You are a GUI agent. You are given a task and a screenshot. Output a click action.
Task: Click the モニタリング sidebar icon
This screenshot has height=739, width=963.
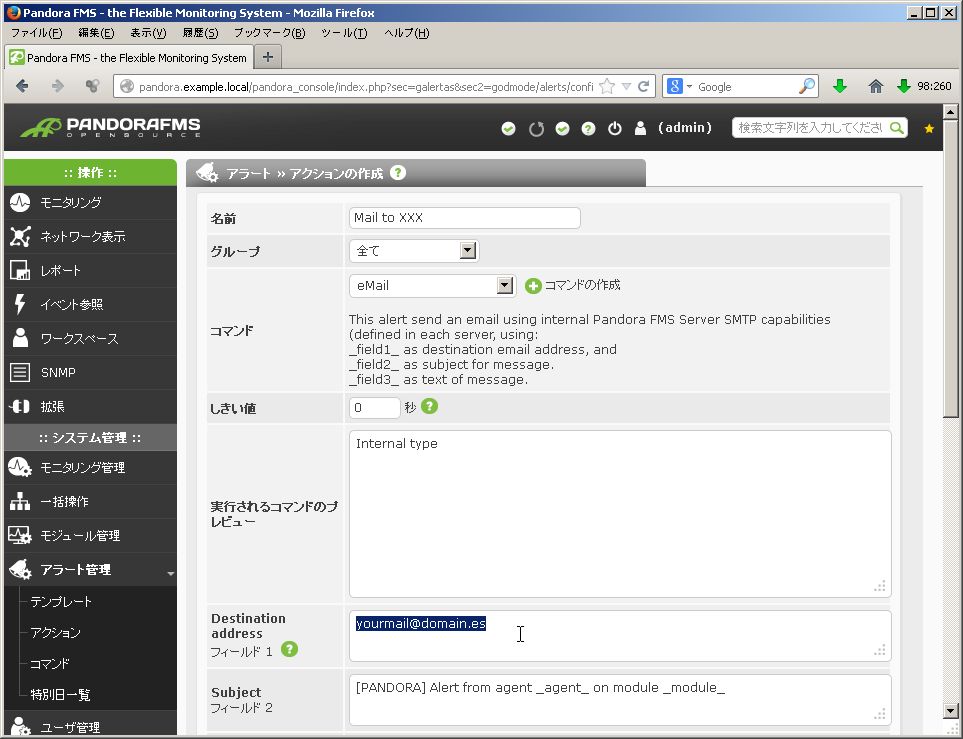coord(20,202)
